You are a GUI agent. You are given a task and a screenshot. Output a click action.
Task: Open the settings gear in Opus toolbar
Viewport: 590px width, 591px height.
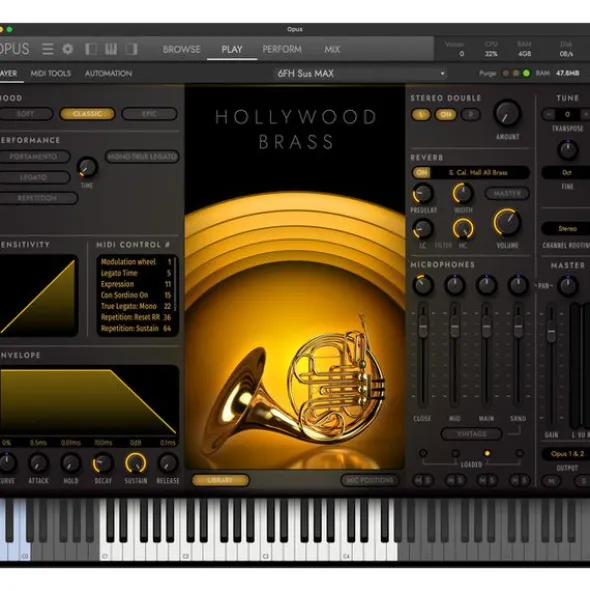point(68,49)
